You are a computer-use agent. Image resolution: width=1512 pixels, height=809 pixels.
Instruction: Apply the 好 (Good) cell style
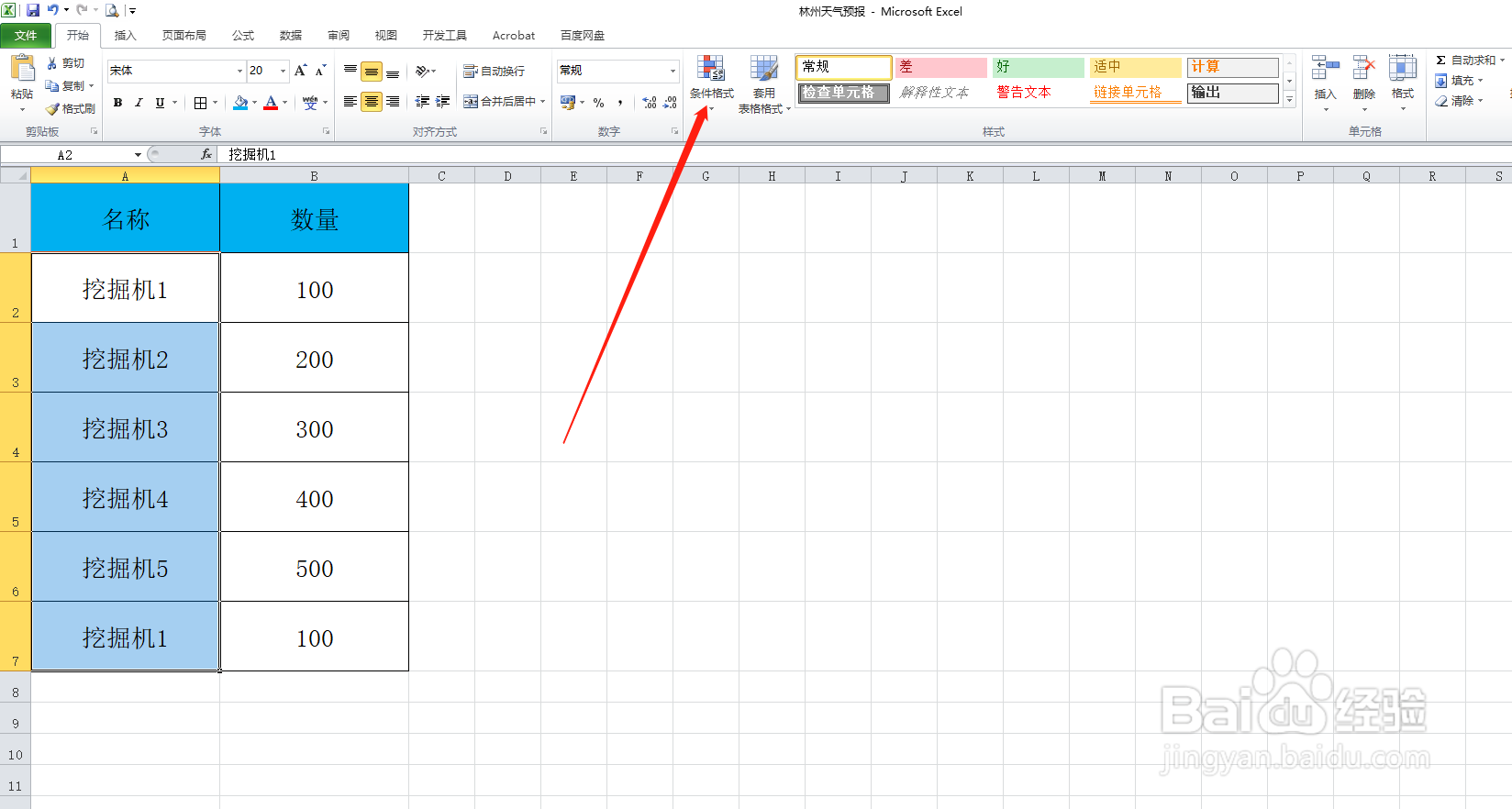pyautogui.click(x=1039, y=67)
